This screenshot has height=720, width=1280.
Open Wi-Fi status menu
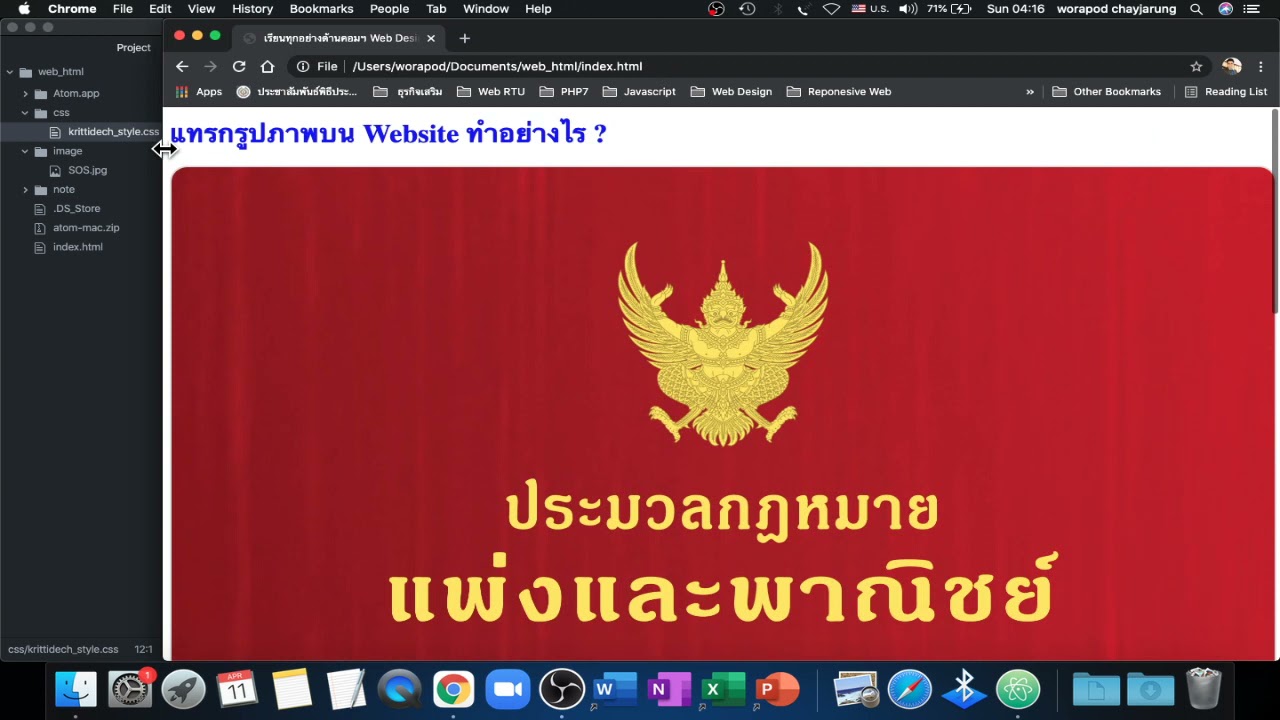pyautogui.click(x=831, y=9)
